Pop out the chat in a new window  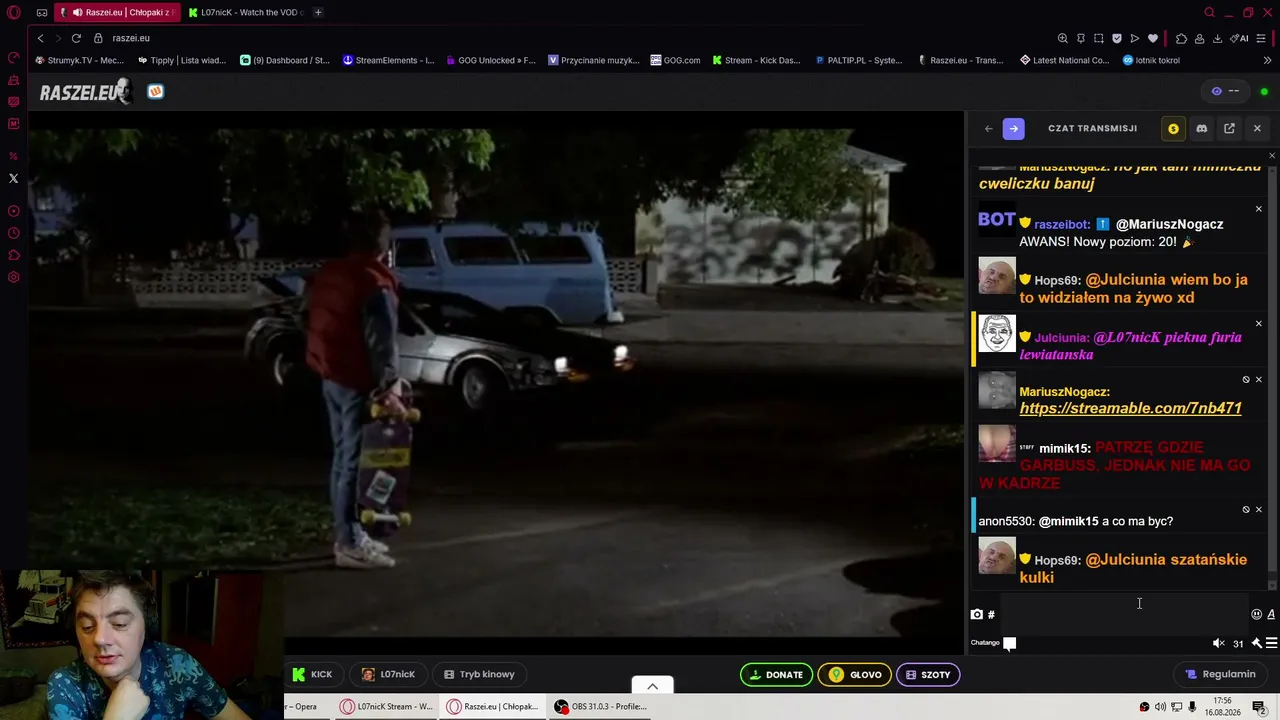(1229, 128)
